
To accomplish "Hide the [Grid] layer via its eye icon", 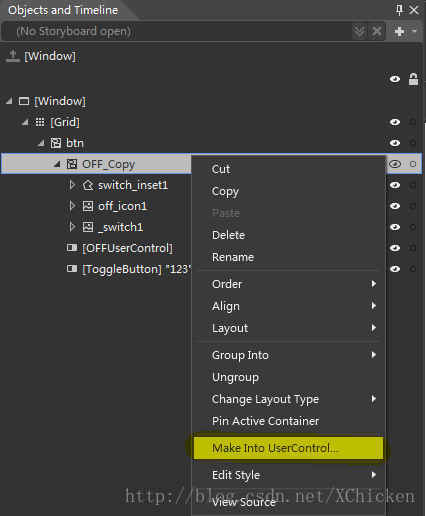I will point(395,122).
